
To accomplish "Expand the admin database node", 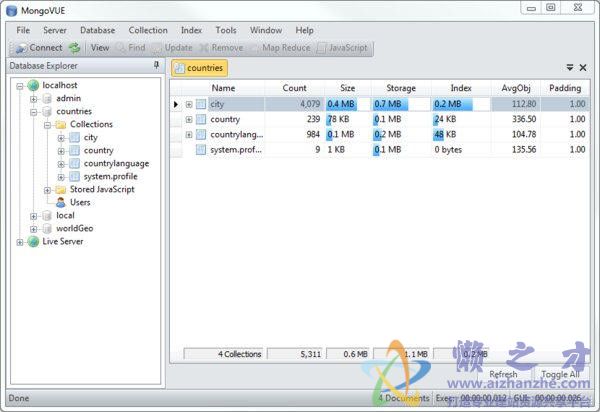I will [34, 99].
